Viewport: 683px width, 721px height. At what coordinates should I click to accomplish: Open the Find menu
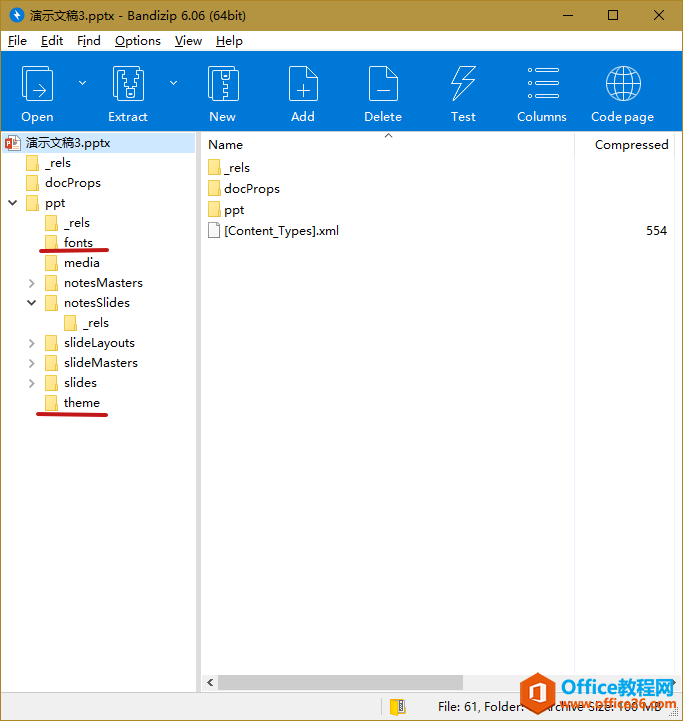(x=89, y=41)
